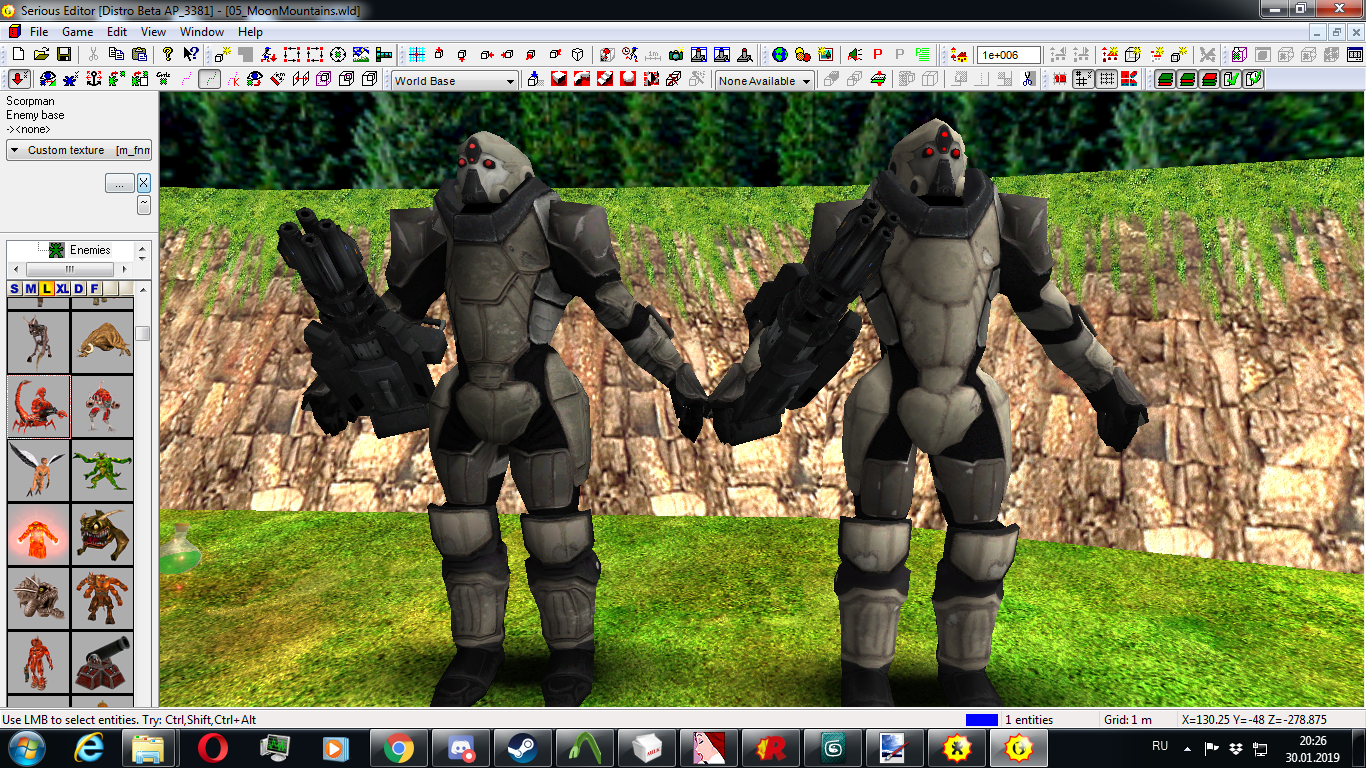Open Google Chrome from the taskbar

tap(398, 748)
